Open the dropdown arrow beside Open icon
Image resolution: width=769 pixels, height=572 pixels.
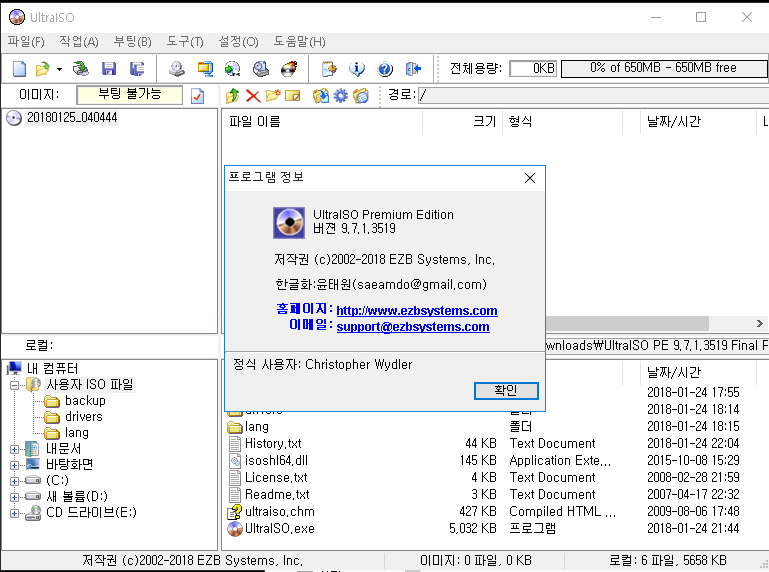tap(59, 69)
